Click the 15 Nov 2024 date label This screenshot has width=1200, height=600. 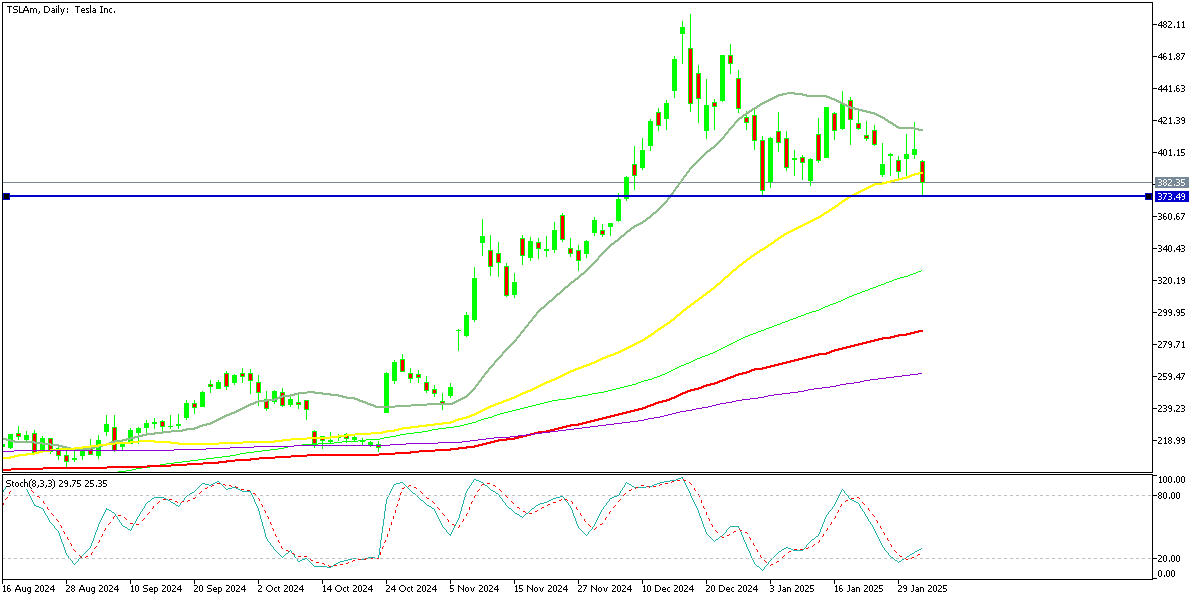point(539,589)
